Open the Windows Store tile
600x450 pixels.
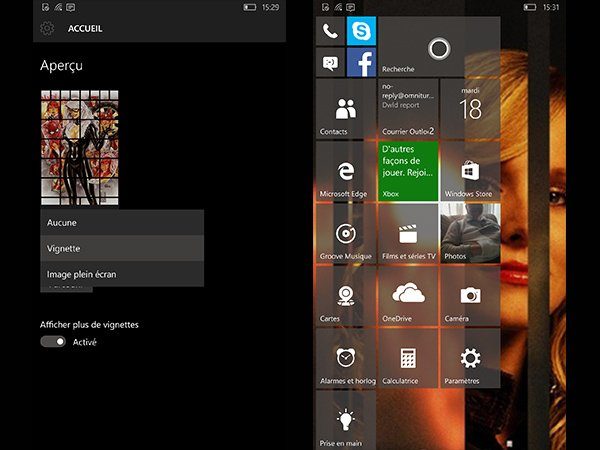(x=470, y=171)
